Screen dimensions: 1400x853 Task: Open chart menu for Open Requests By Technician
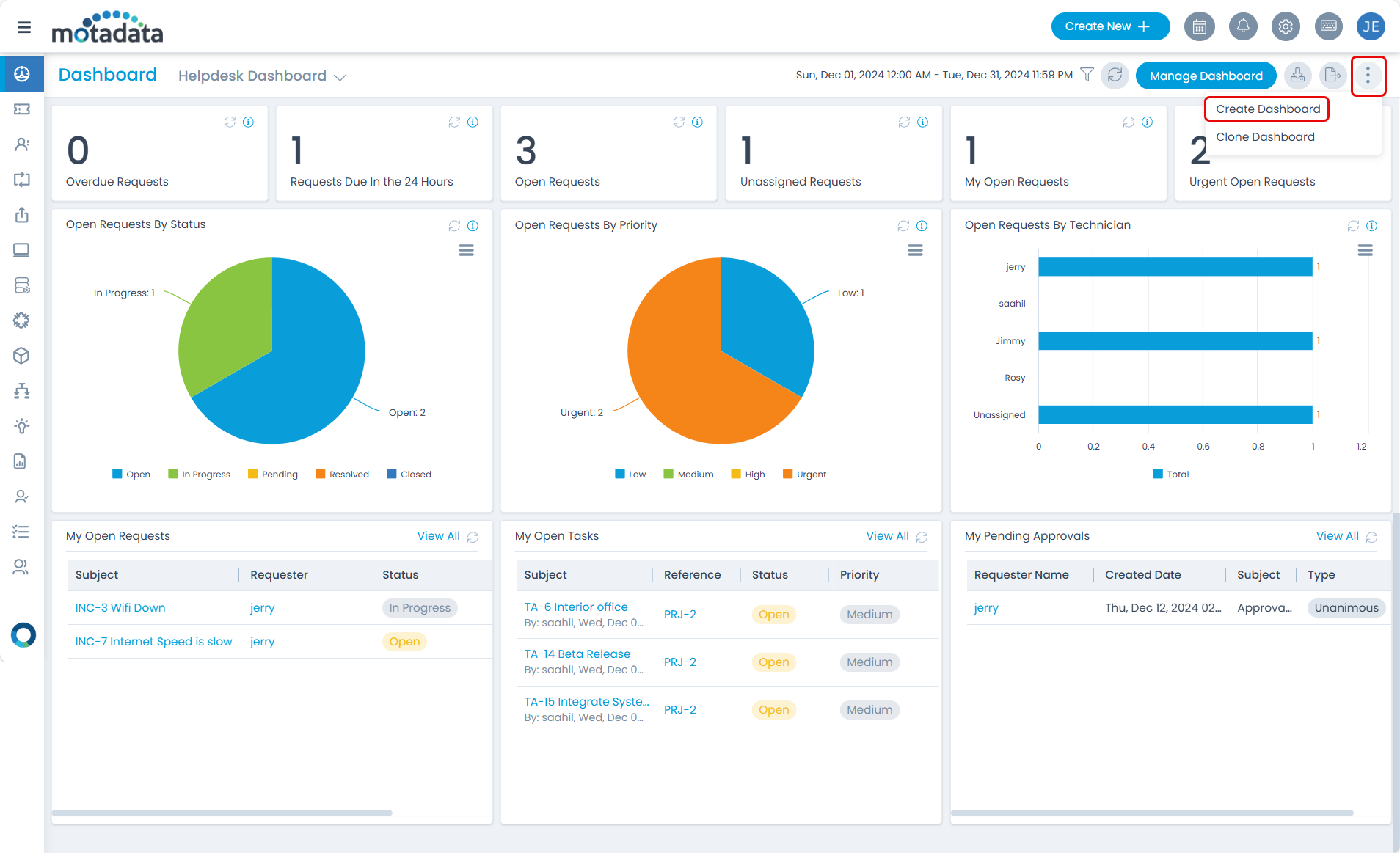tap(1365, 251)
